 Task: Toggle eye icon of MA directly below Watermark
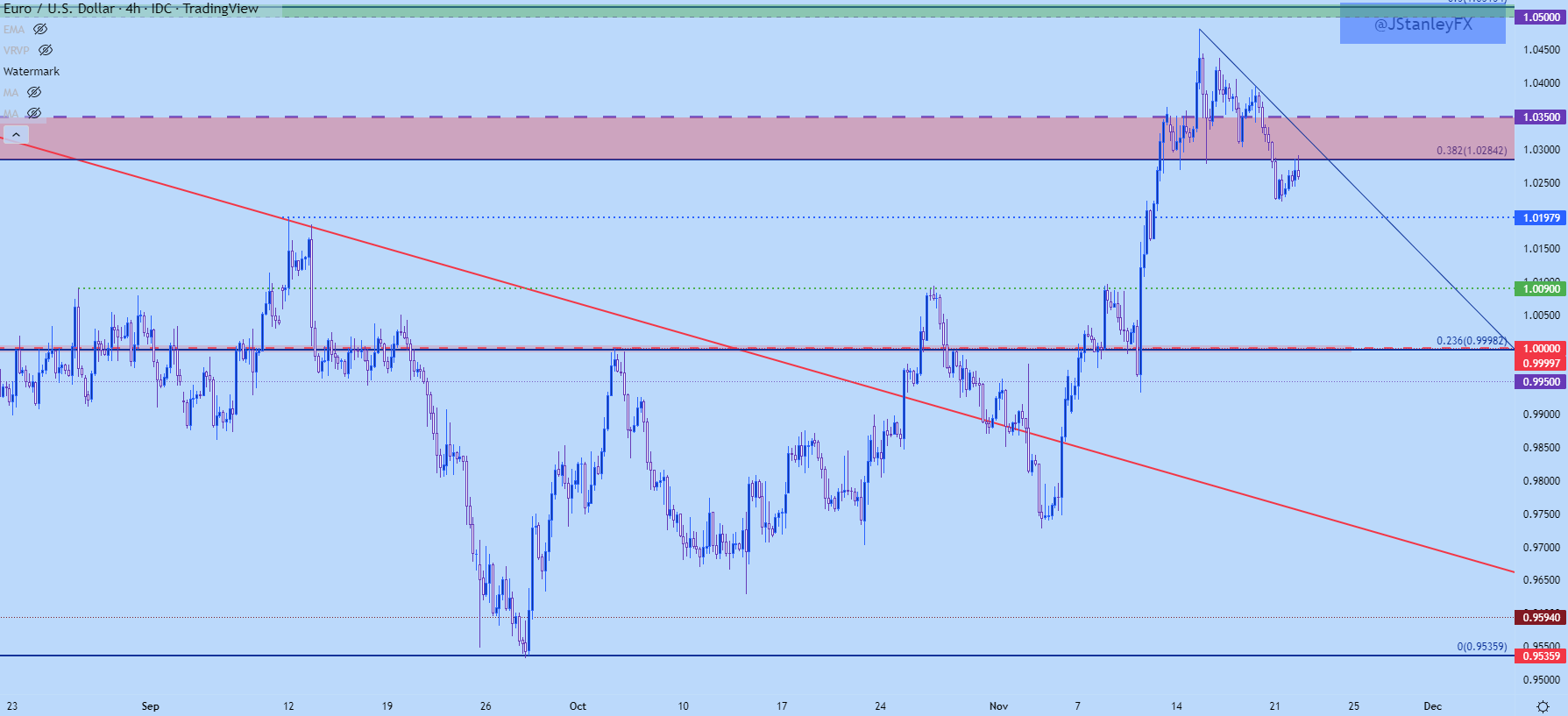pos(34,92)
